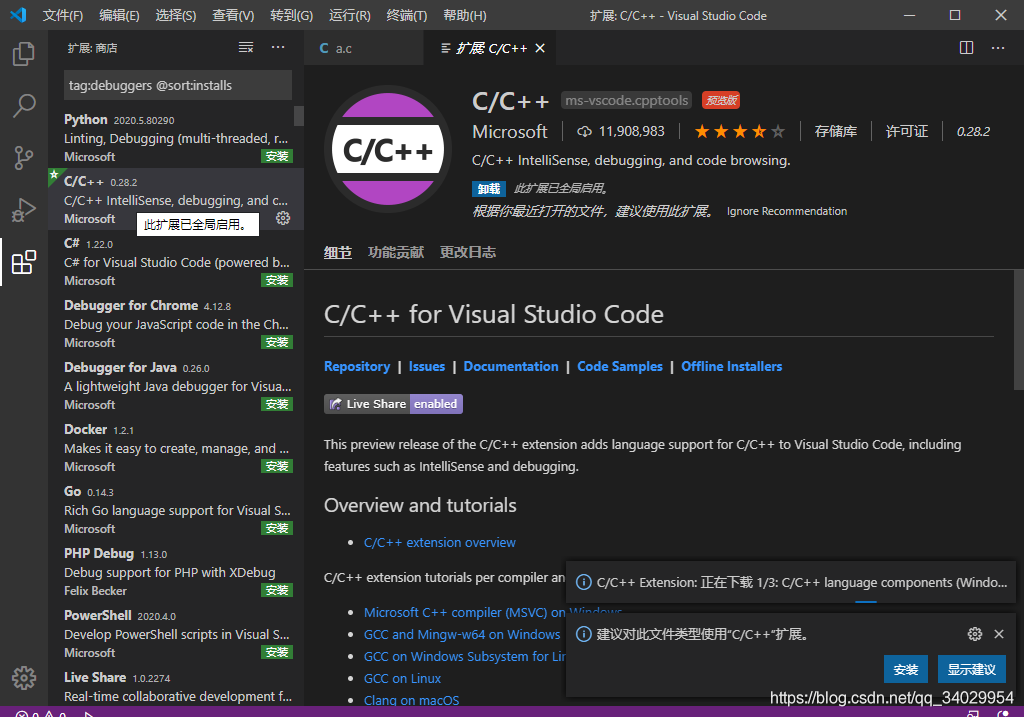
Task: Split the editor to the right
Action: coord(967,48)
